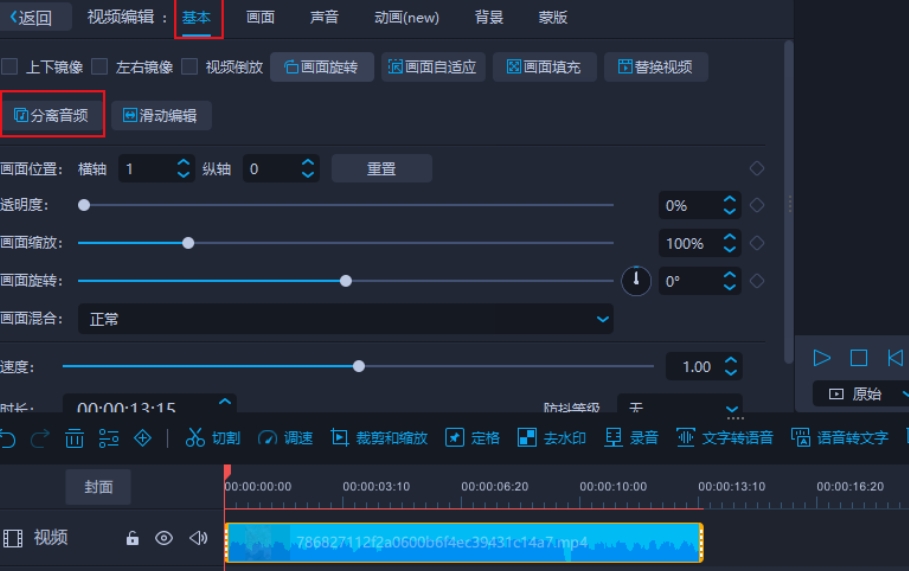Image resolution: width=909 pixels, height=571 pixels.
Task: Click the 滑动编辑 button
Action: (x=161, y=115)
